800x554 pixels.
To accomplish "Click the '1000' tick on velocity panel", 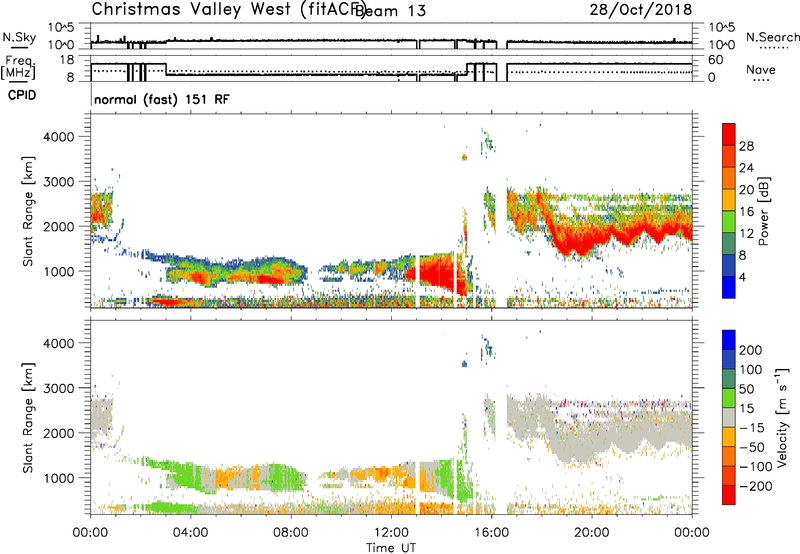I will coord(59,478).
